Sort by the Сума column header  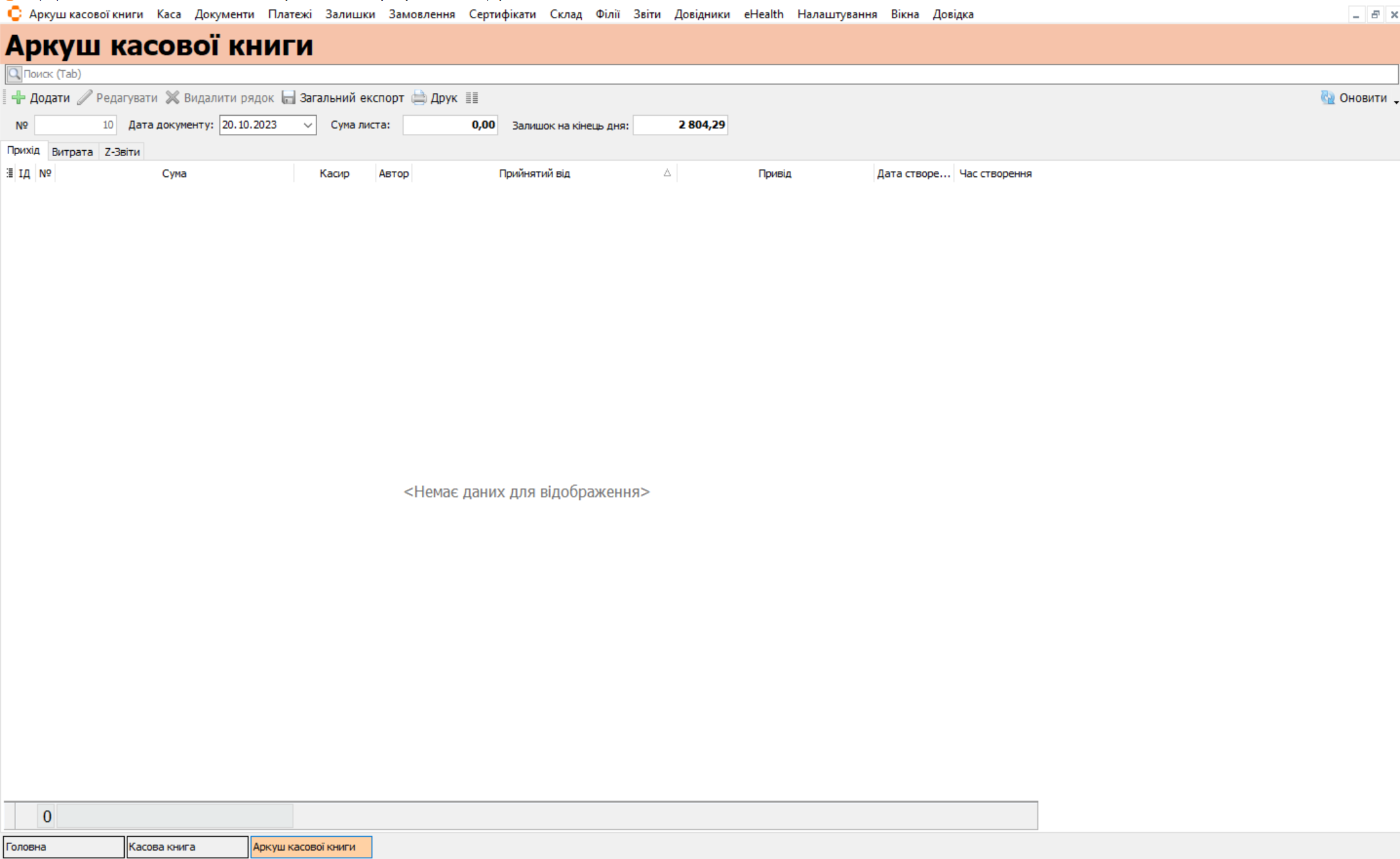tap(174, 173)
